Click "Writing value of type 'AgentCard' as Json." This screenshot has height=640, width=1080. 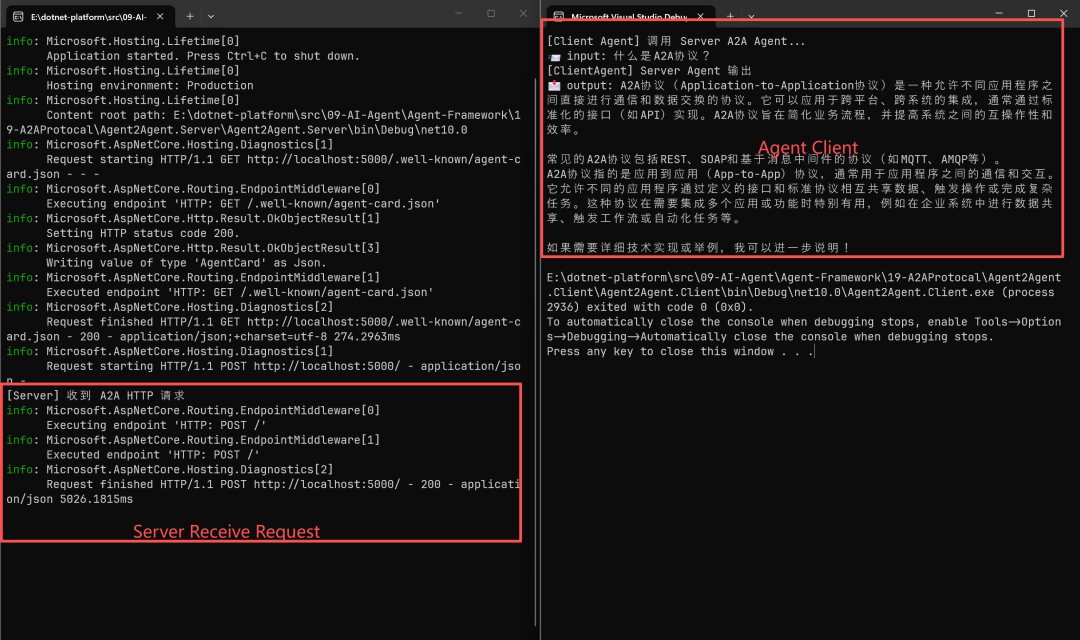click(186, 262)
